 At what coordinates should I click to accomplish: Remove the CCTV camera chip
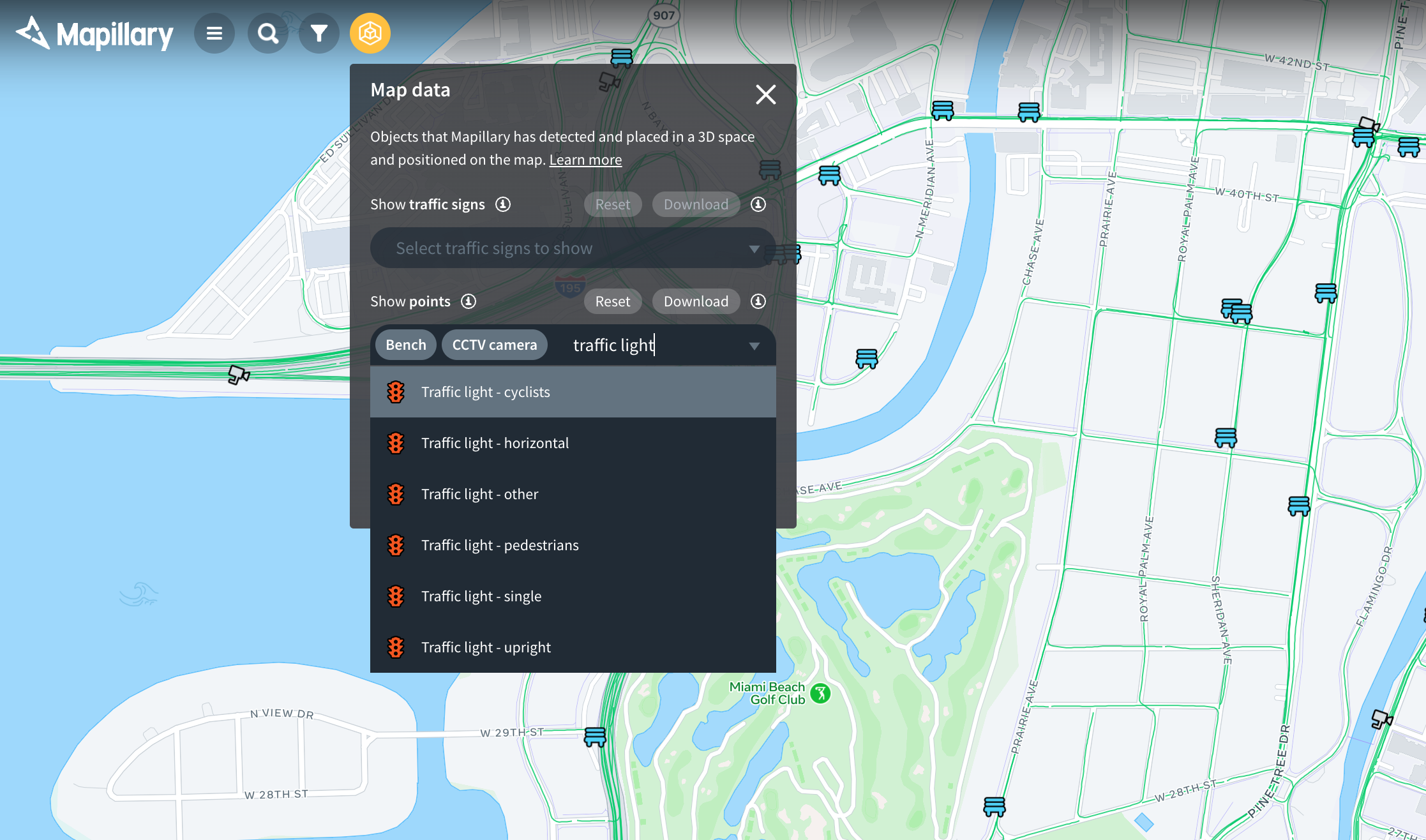coord(494,345)
